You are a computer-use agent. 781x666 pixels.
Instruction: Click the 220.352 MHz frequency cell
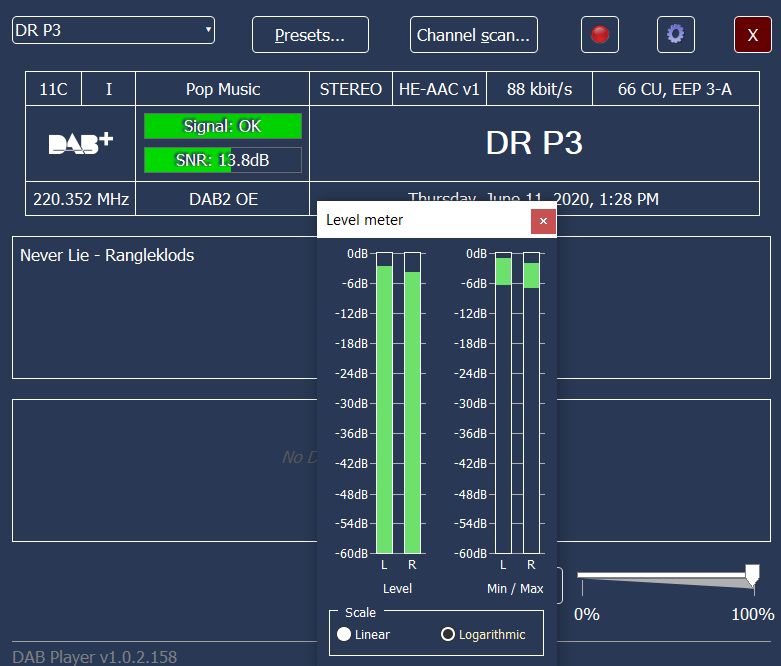point(80,199)
